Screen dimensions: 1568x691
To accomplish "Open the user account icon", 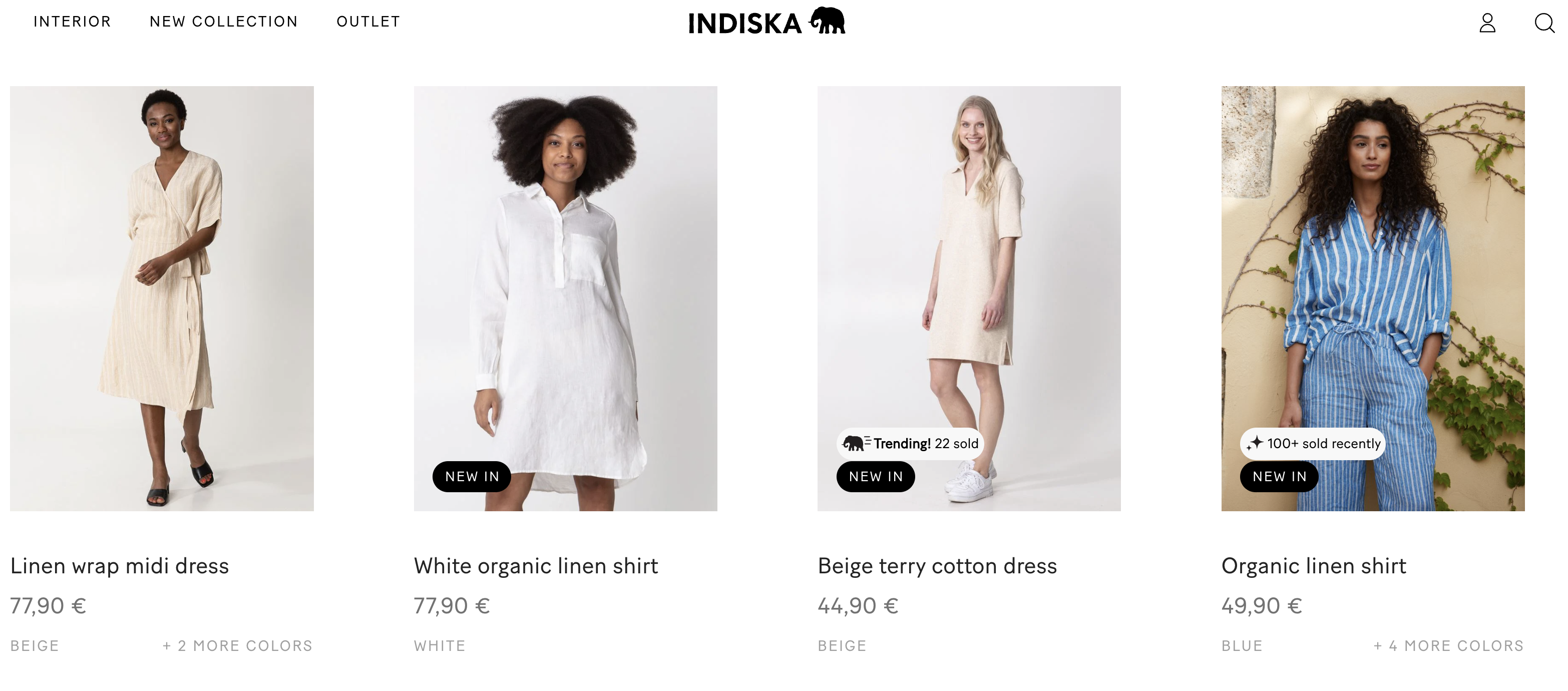I will click(1487, 23).
